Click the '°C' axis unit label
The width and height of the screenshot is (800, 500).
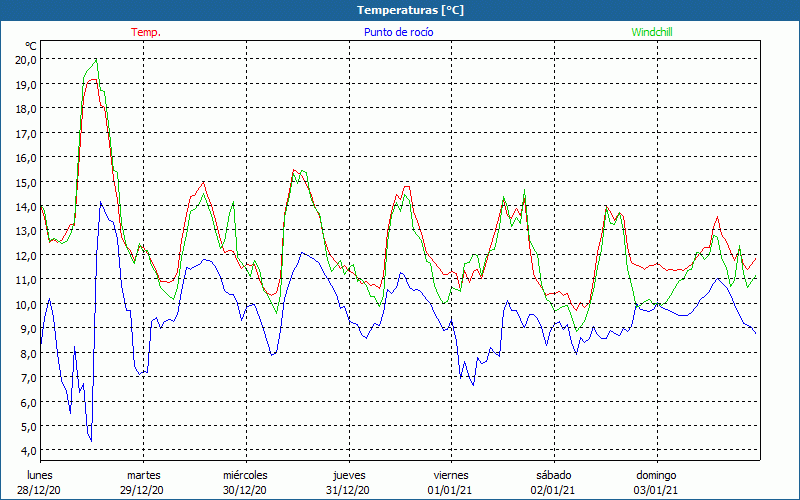point(31,46)
